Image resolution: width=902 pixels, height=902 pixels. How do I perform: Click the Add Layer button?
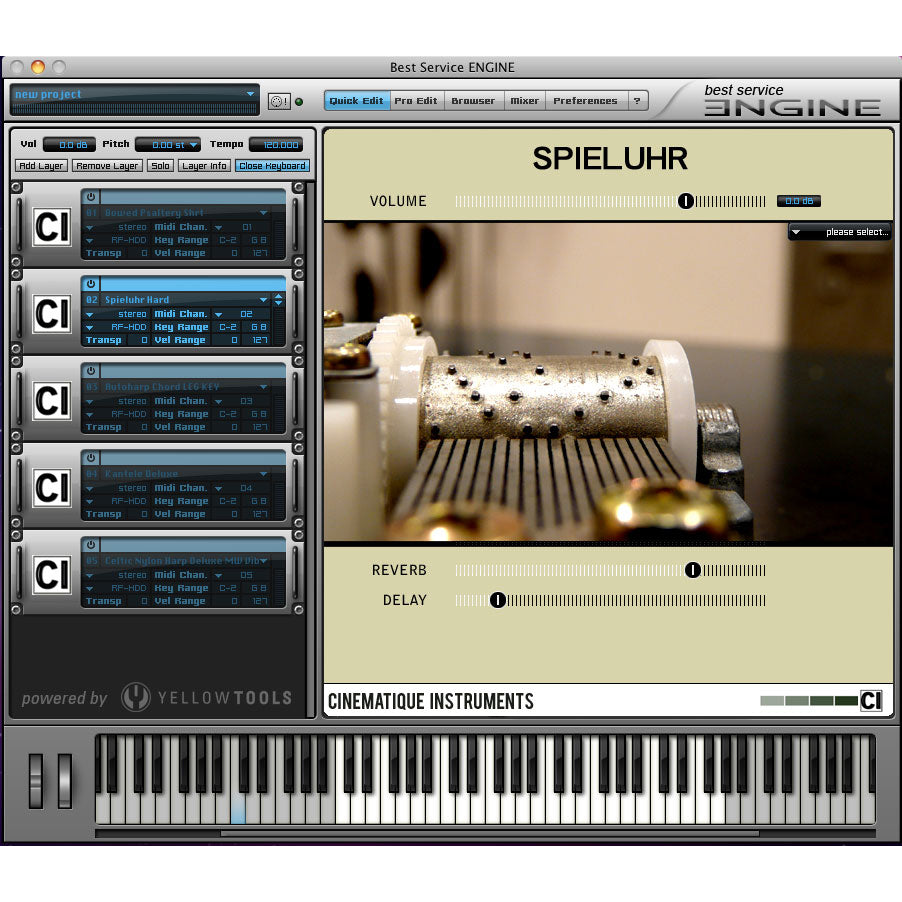[40, 165]
